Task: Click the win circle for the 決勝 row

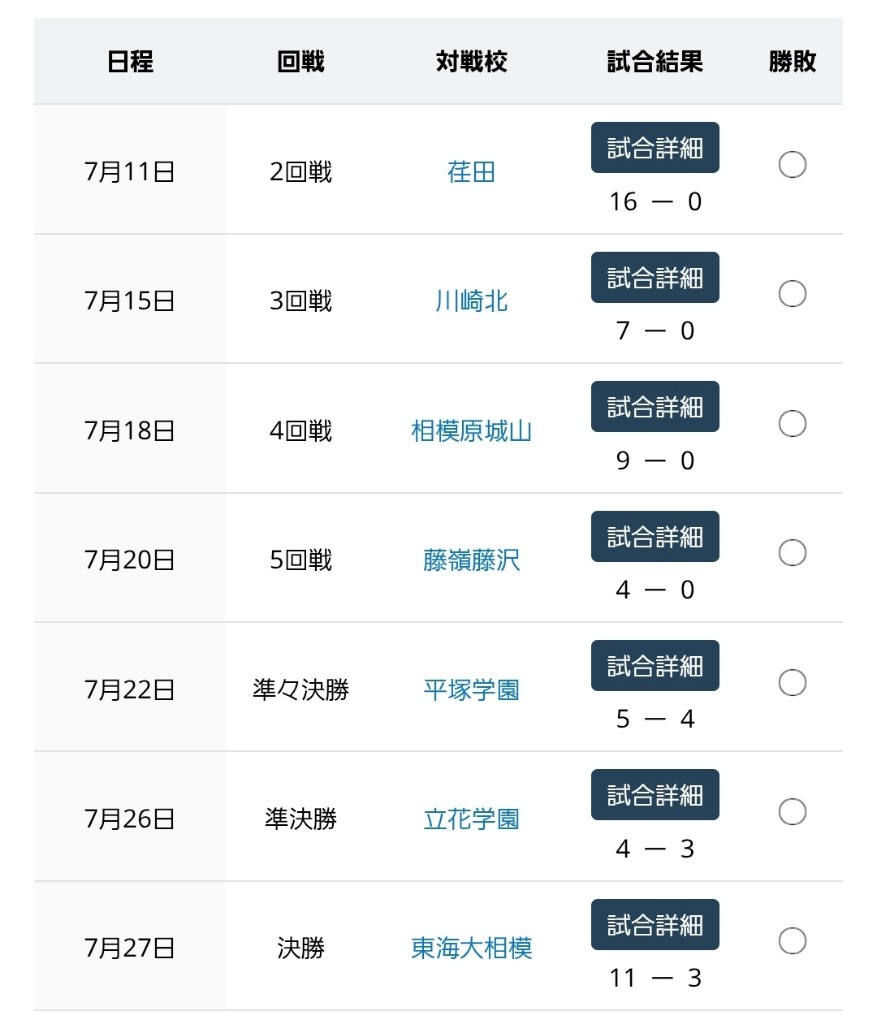Action: coord(792,941)
